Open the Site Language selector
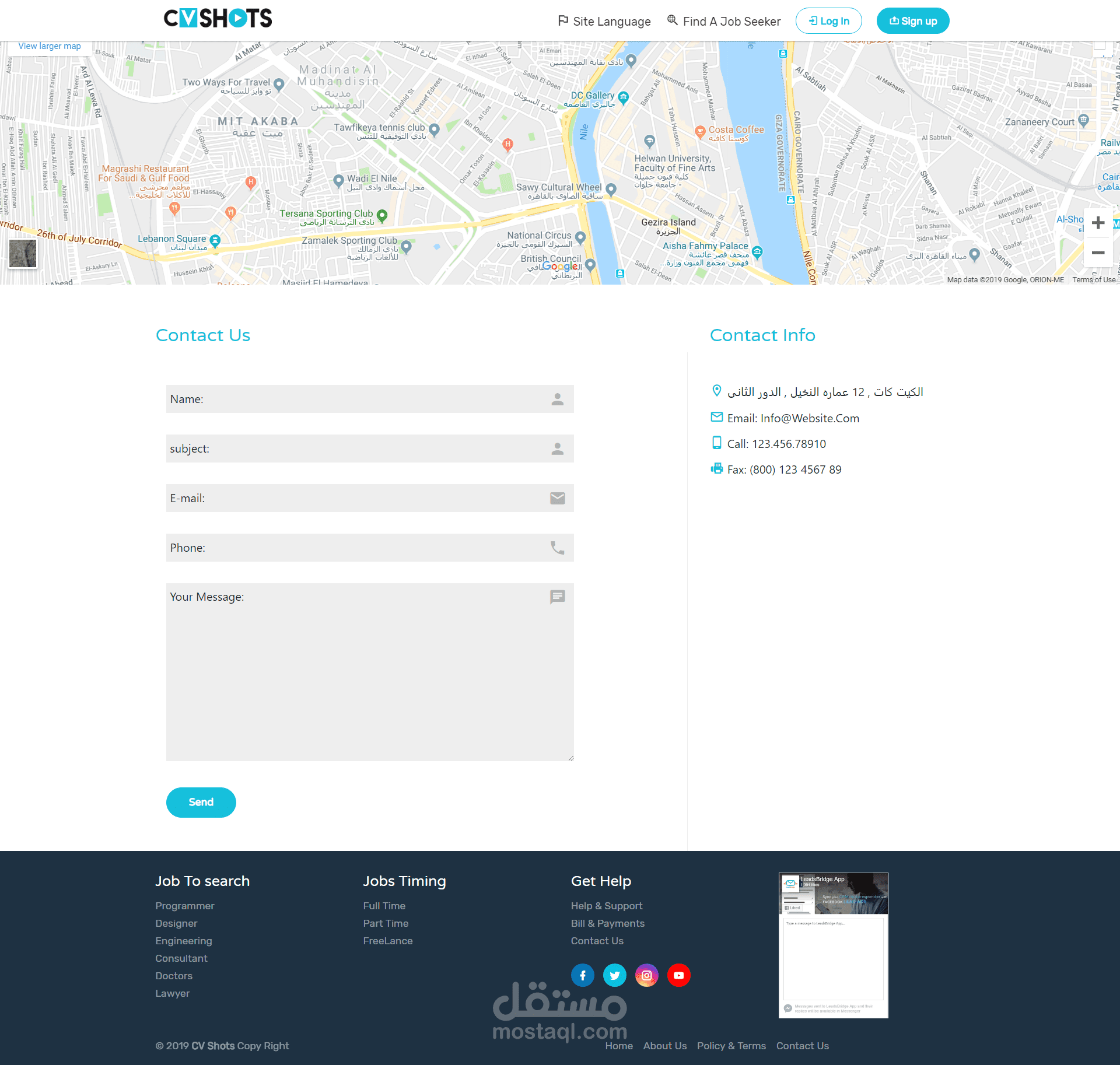This screenshot has height=1065, width=1120. tap(604, 22)
